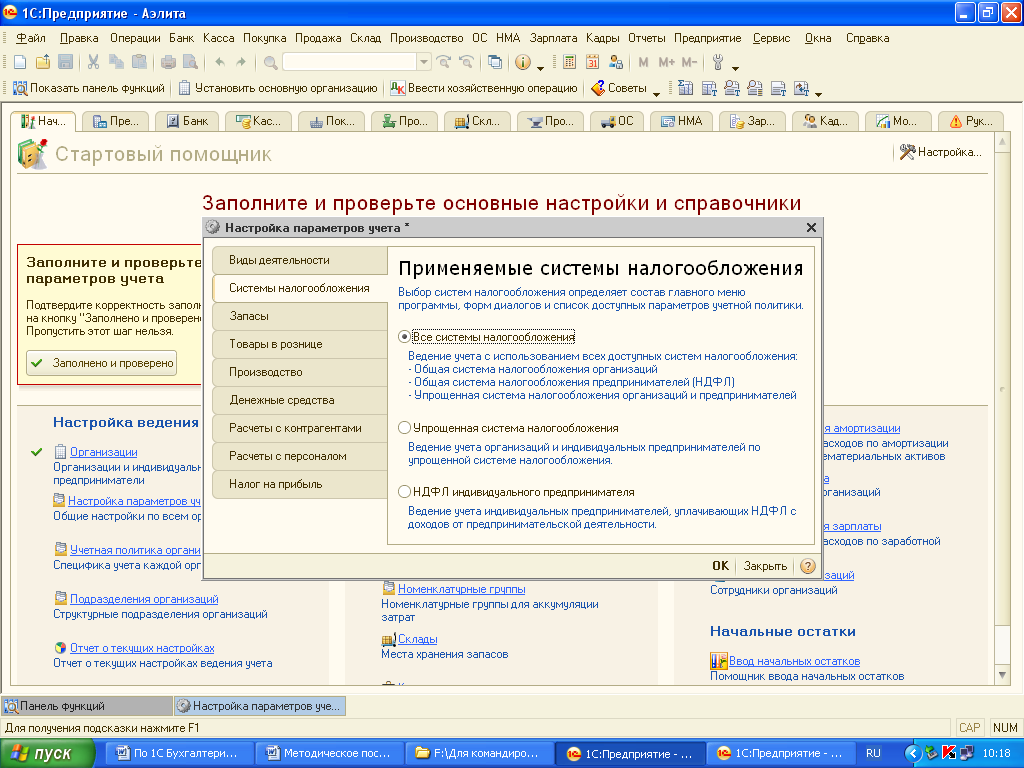1024x768 pixels.
Task: Select Налог на прибыль section
Action: (300, 485)
